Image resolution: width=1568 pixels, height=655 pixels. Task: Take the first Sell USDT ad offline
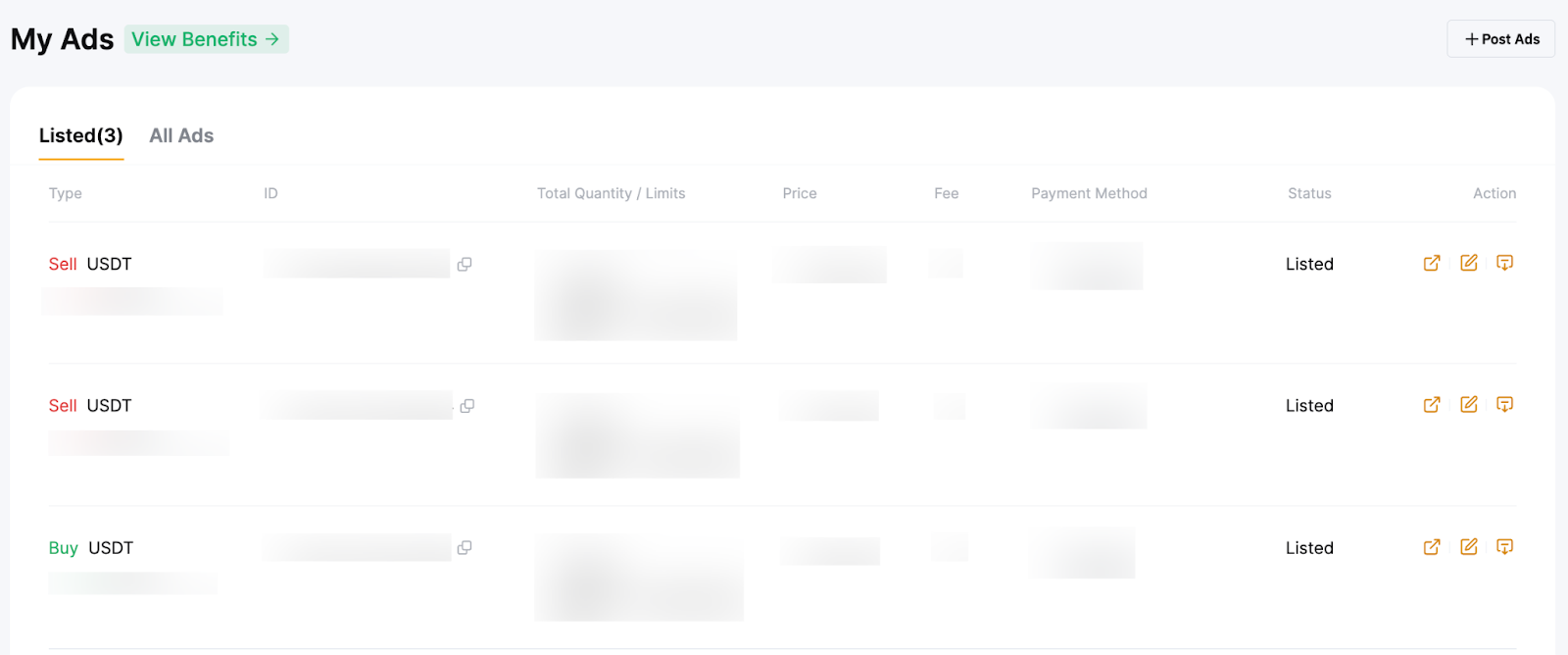[1505, 263]
